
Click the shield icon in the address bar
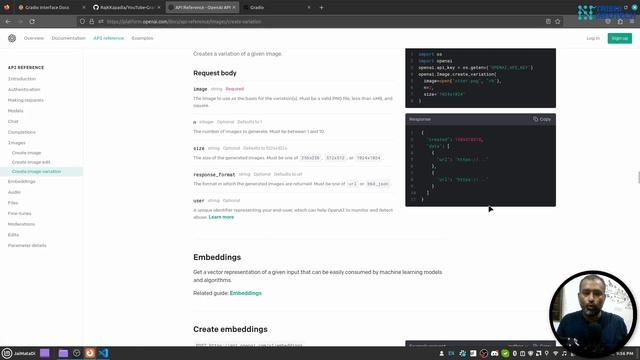(x=82, y=21)
